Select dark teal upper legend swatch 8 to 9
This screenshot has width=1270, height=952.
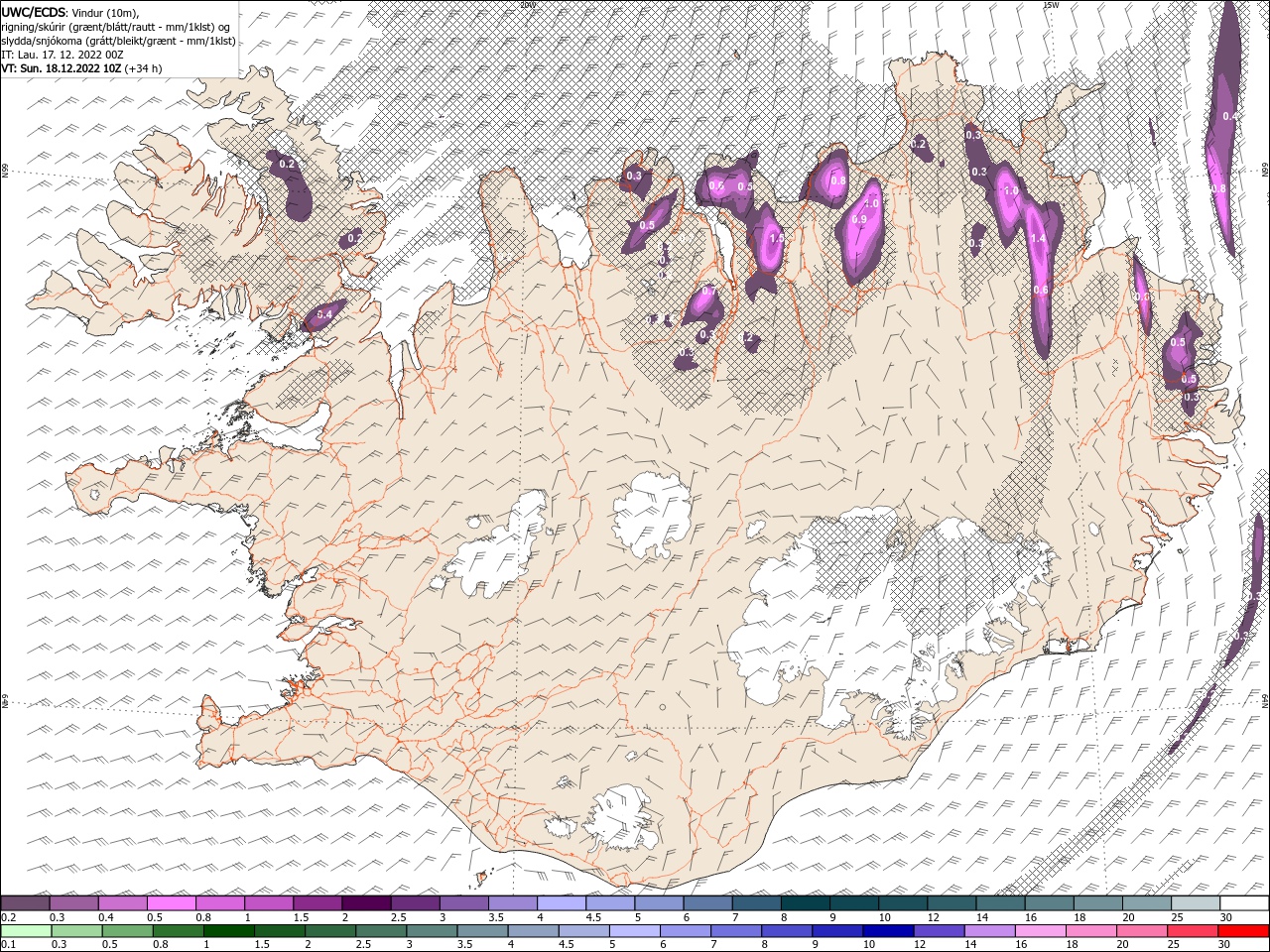point(806,903)
